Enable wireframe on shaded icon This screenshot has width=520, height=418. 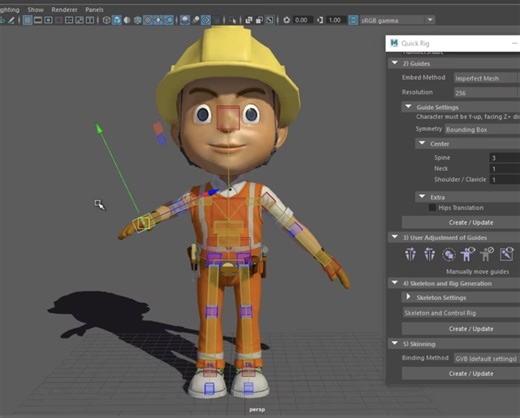[137, 20]
